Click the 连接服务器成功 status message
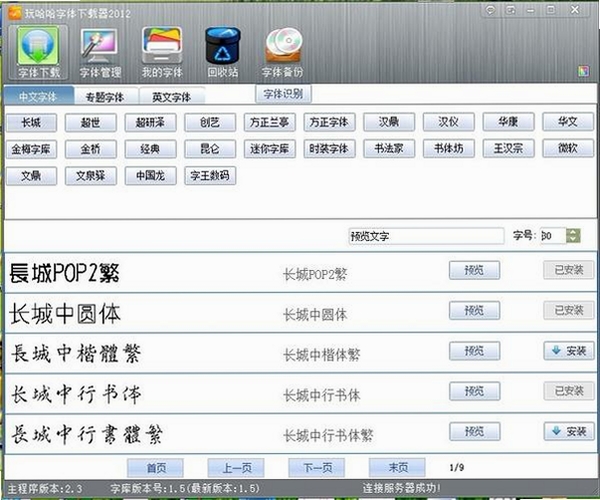Screen dimensions: 600x500 (401, 488)
